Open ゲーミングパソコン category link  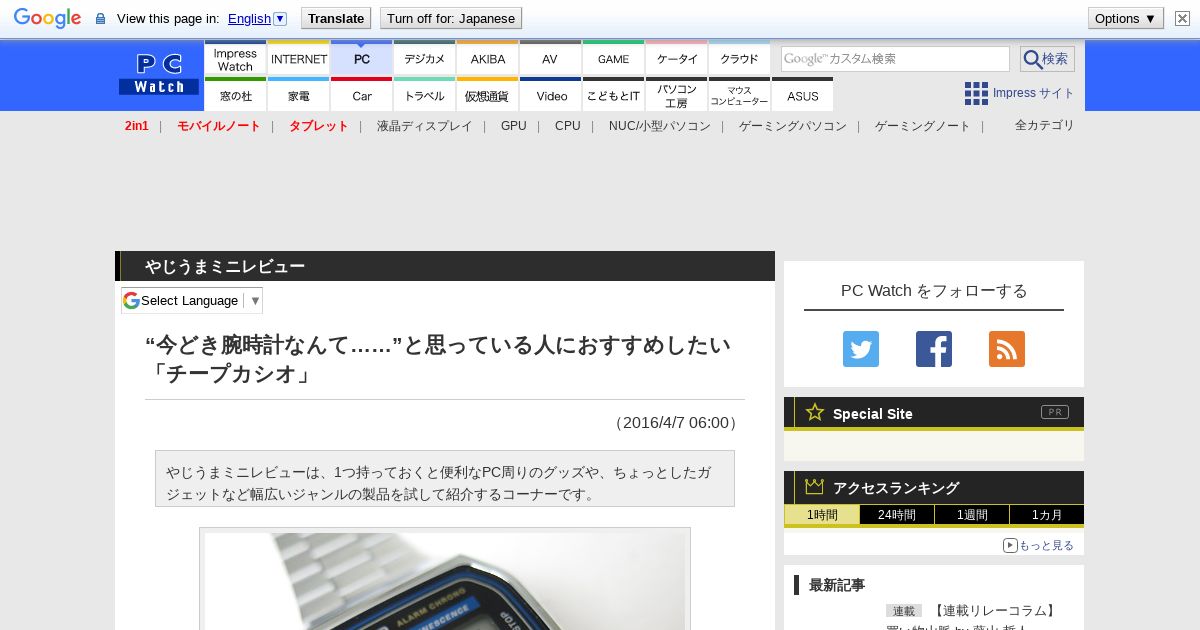tap(793, 126)
